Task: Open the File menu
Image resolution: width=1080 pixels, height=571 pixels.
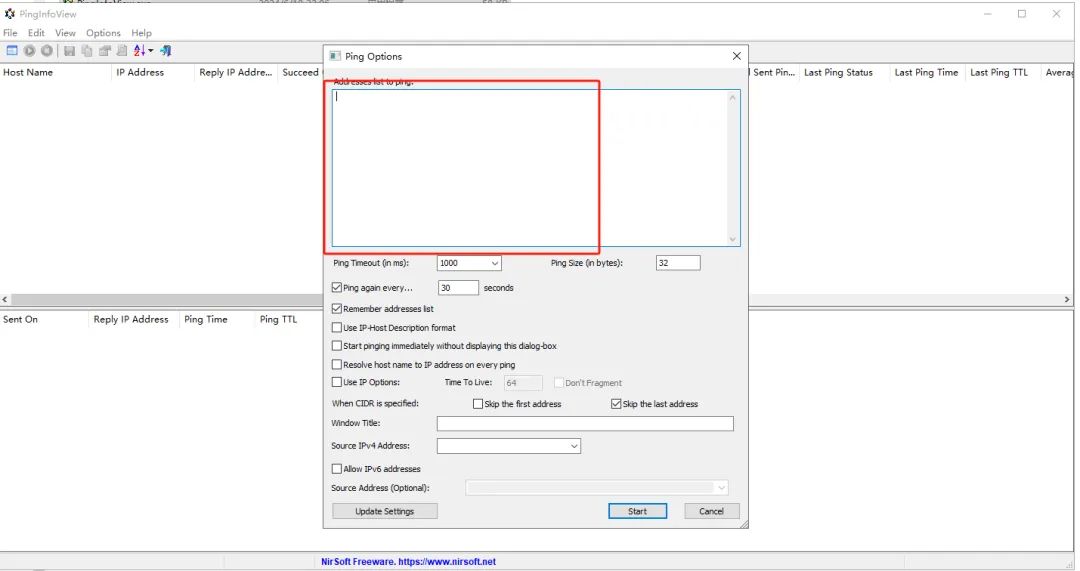Action: [x=10, y=33]
